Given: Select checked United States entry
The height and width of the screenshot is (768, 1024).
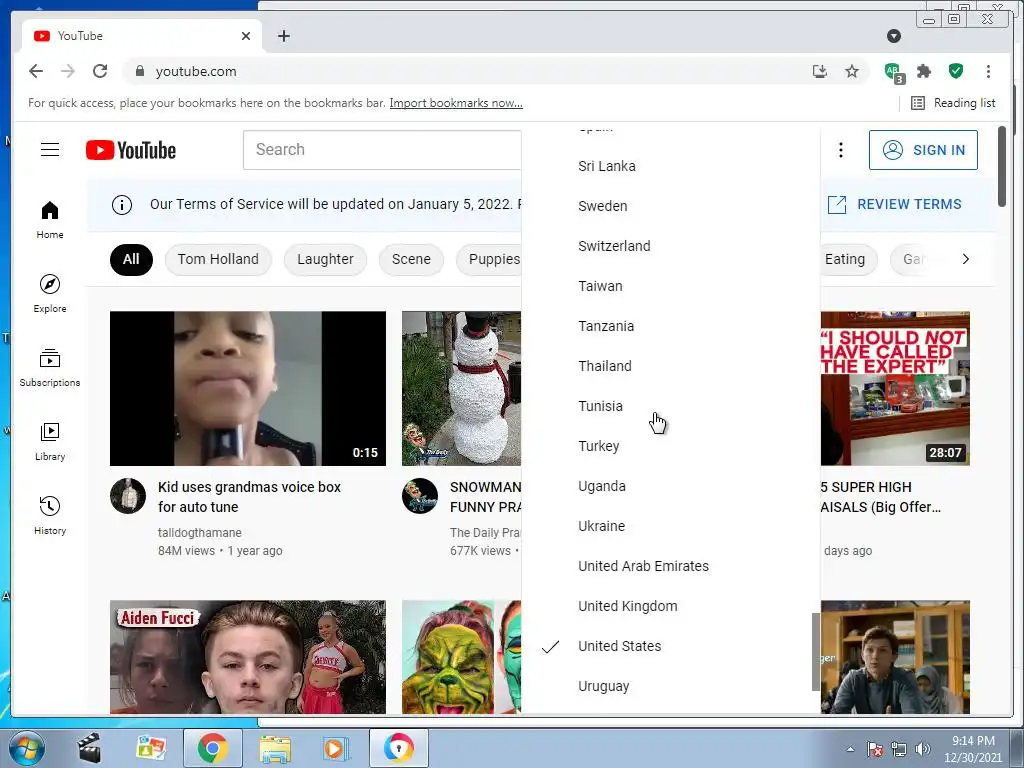Looking at the screenshot, I should pos(671,646).
